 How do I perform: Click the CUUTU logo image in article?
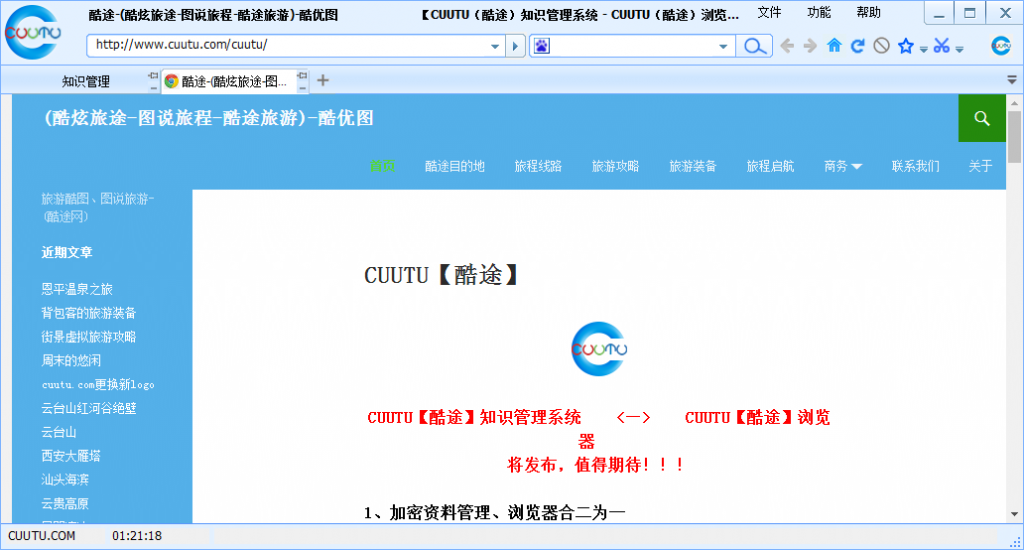point(599,349)
